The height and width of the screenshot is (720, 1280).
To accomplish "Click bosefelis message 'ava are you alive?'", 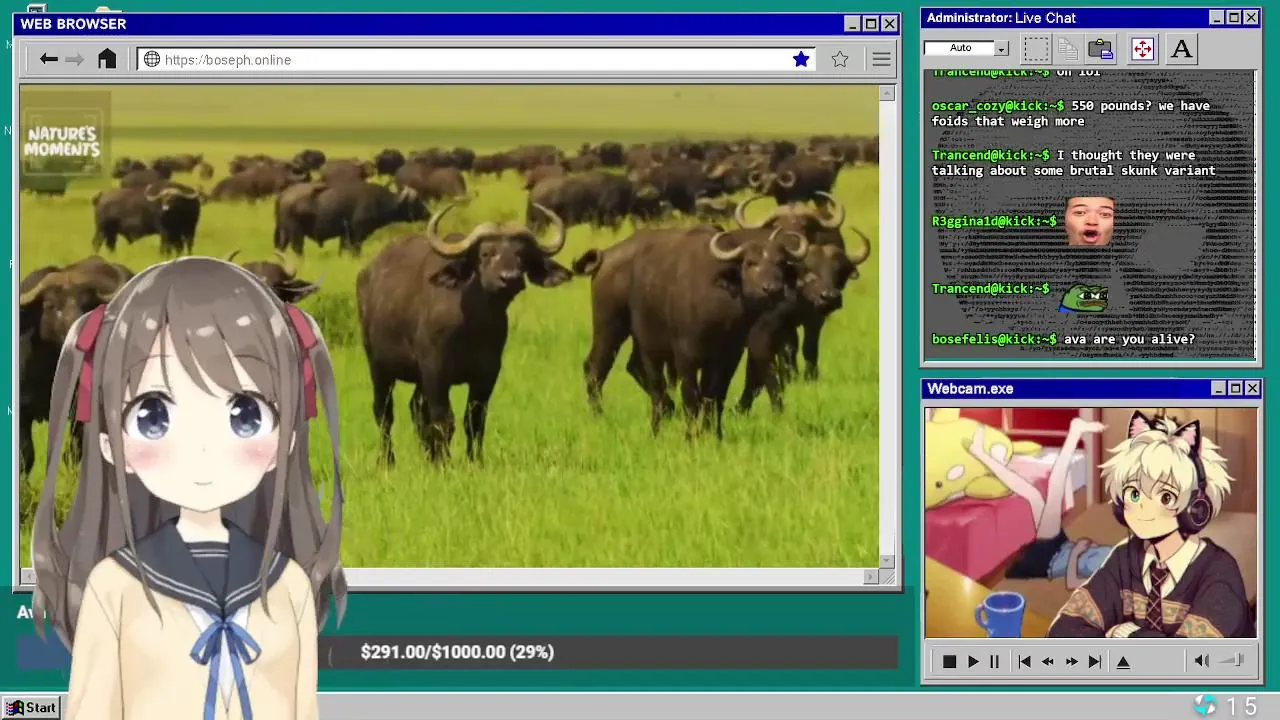I will point(1129,339).
